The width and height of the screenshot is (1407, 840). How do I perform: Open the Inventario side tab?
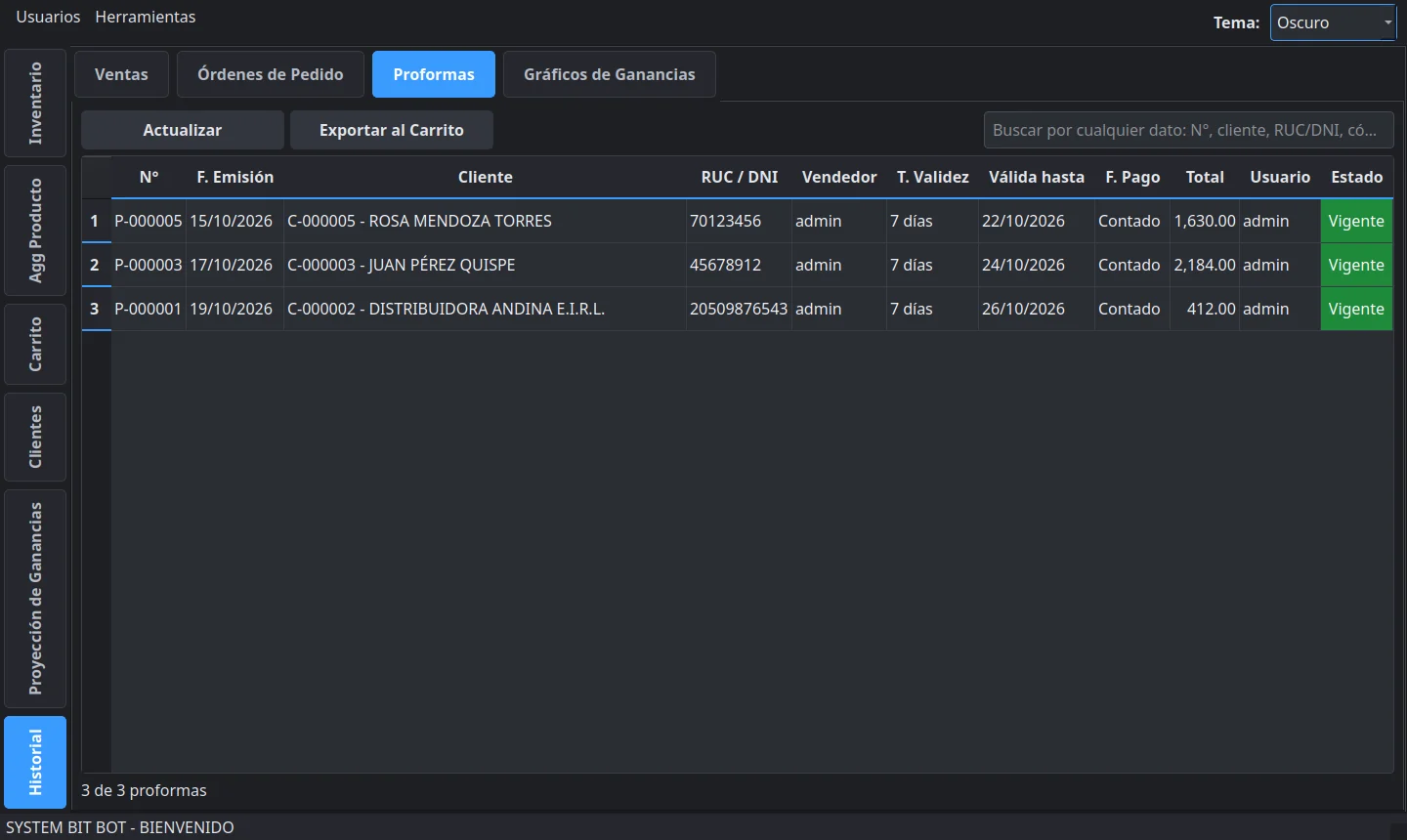[35, 104]
